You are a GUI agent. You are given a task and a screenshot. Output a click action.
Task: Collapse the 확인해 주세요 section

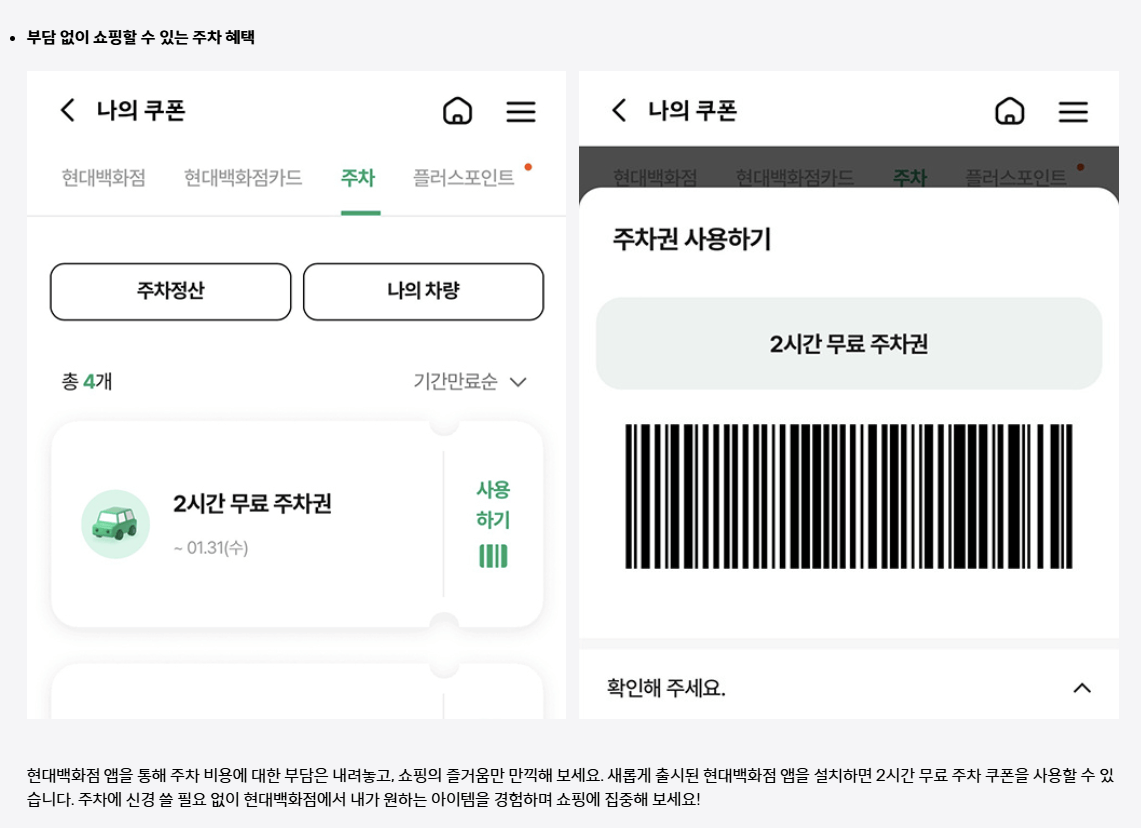[1081, 688]
